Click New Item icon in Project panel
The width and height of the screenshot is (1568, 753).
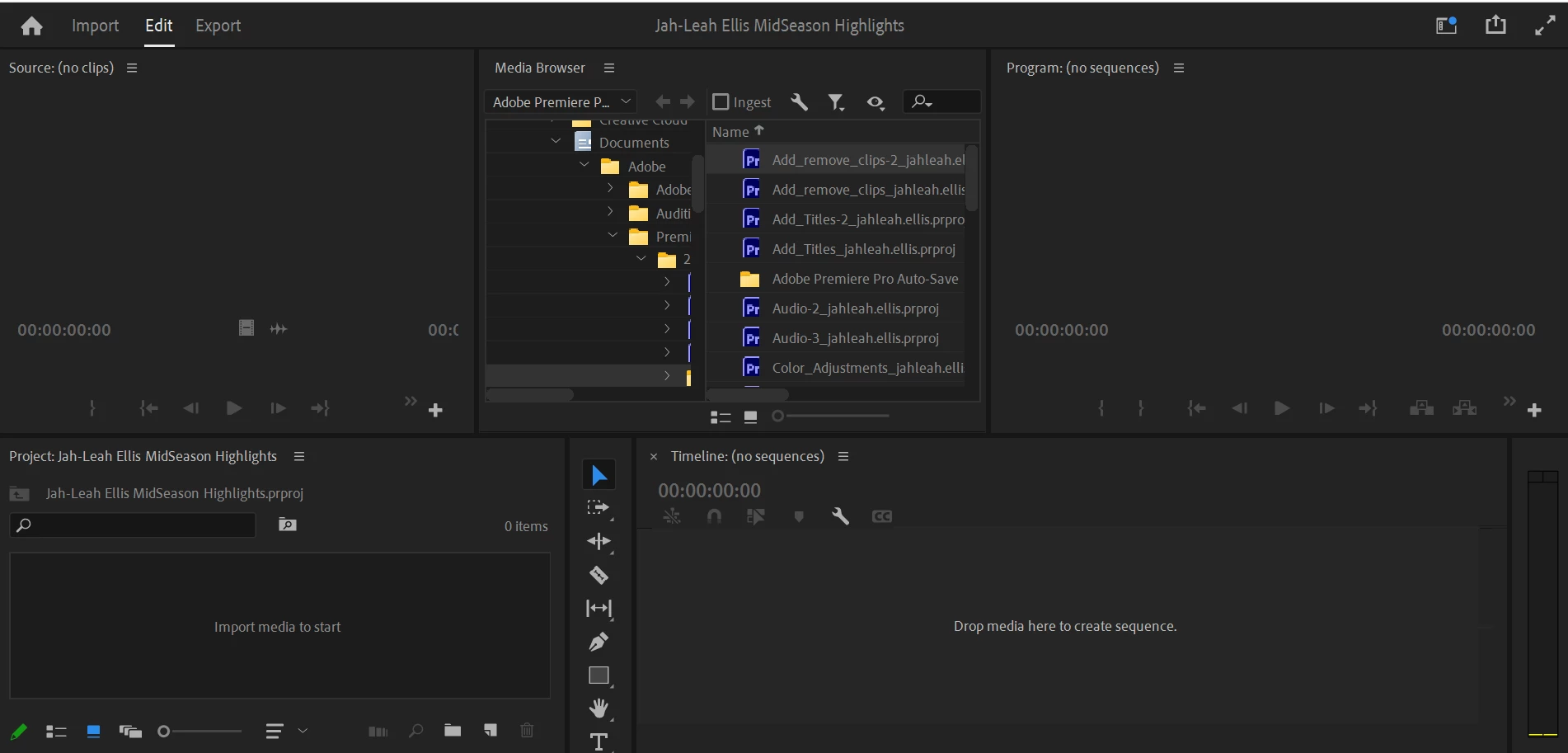491,730
